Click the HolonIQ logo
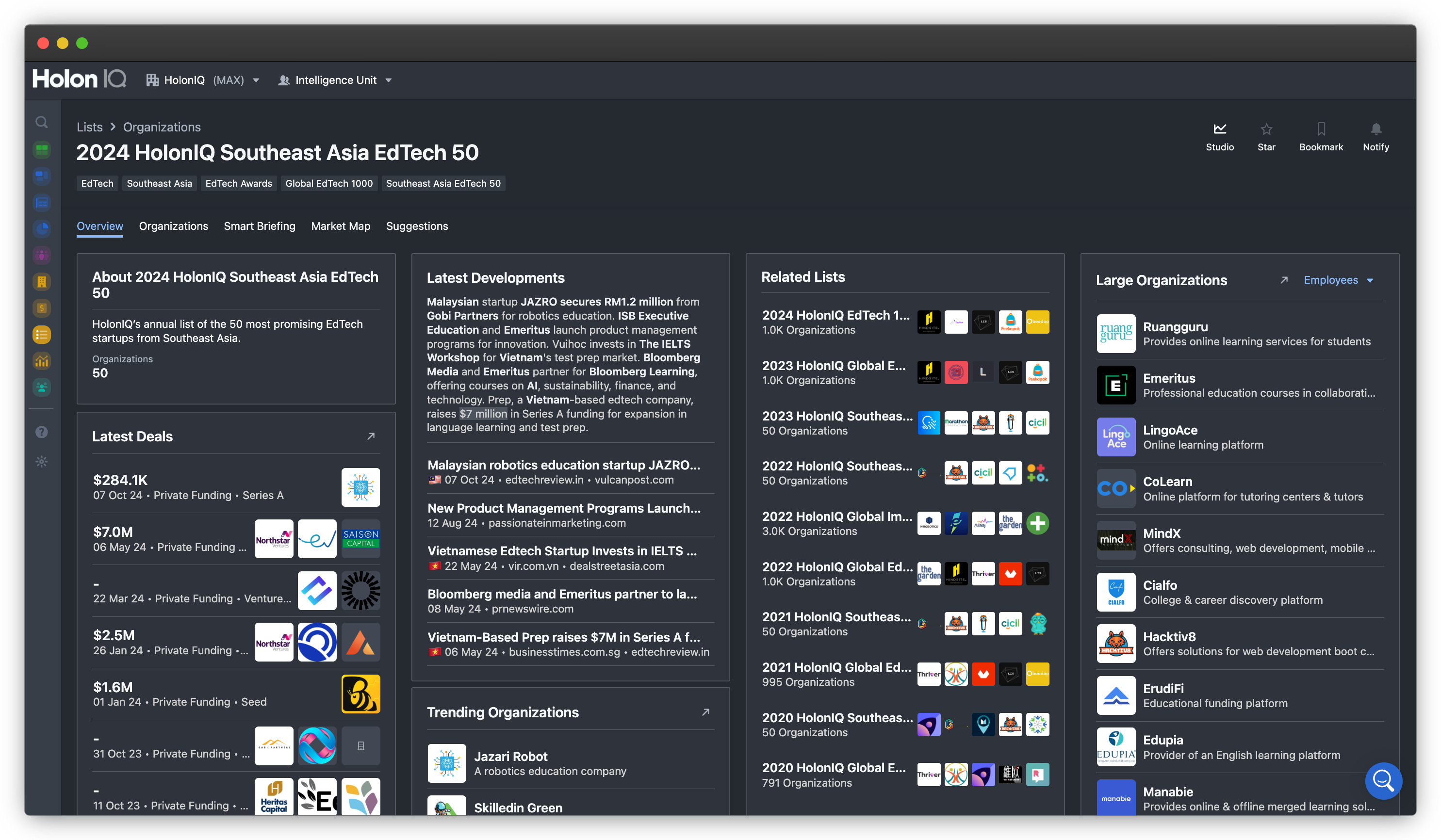This screenshot has height=840, width=1441. click(x=80, y=80)
